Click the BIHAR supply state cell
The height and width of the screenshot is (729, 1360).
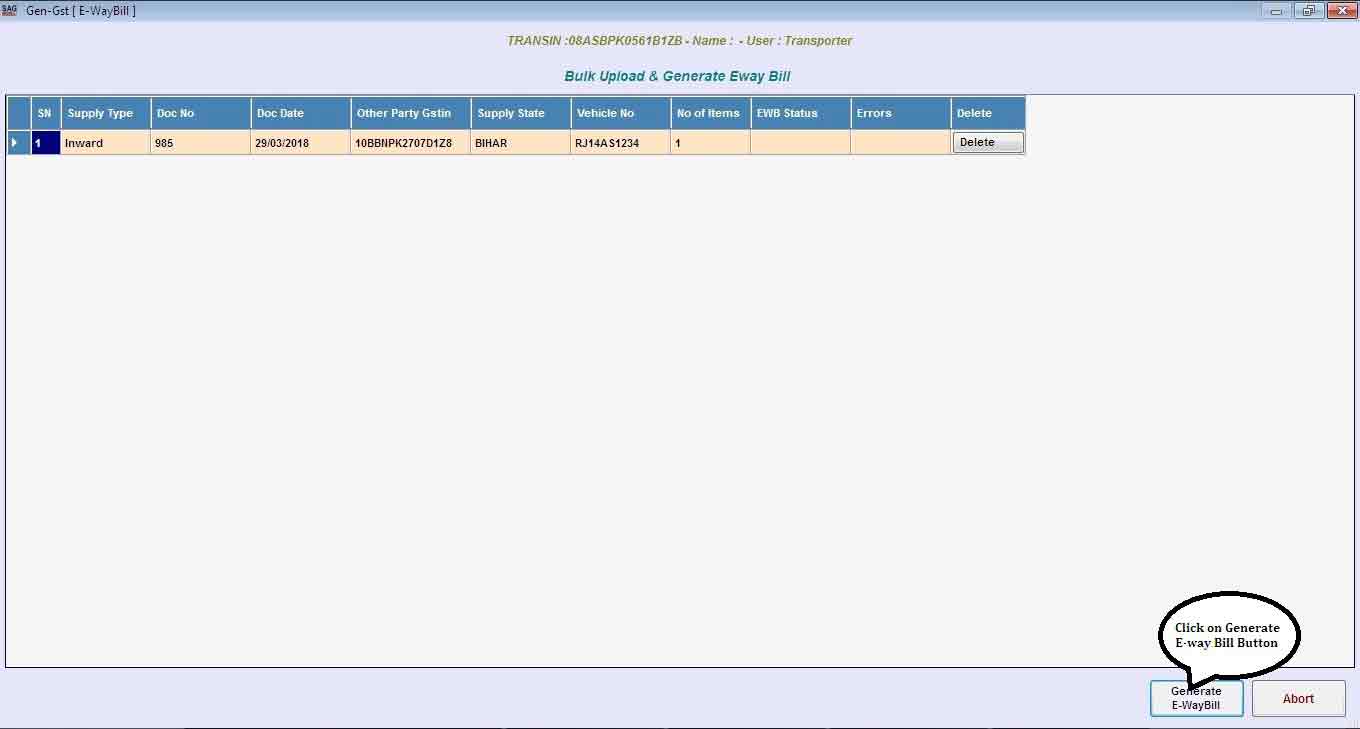(520, 143)
